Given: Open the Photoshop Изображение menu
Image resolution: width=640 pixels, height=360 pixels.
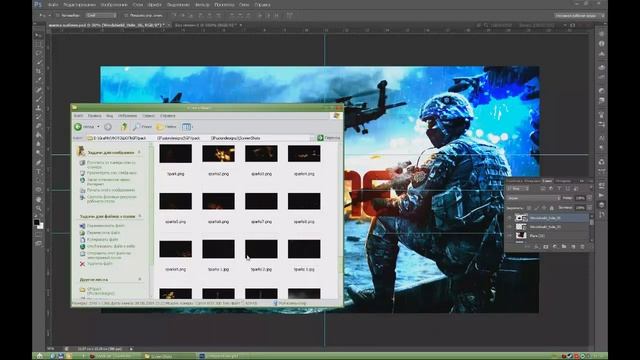Looking at the screenshot, I should point(114,5).
